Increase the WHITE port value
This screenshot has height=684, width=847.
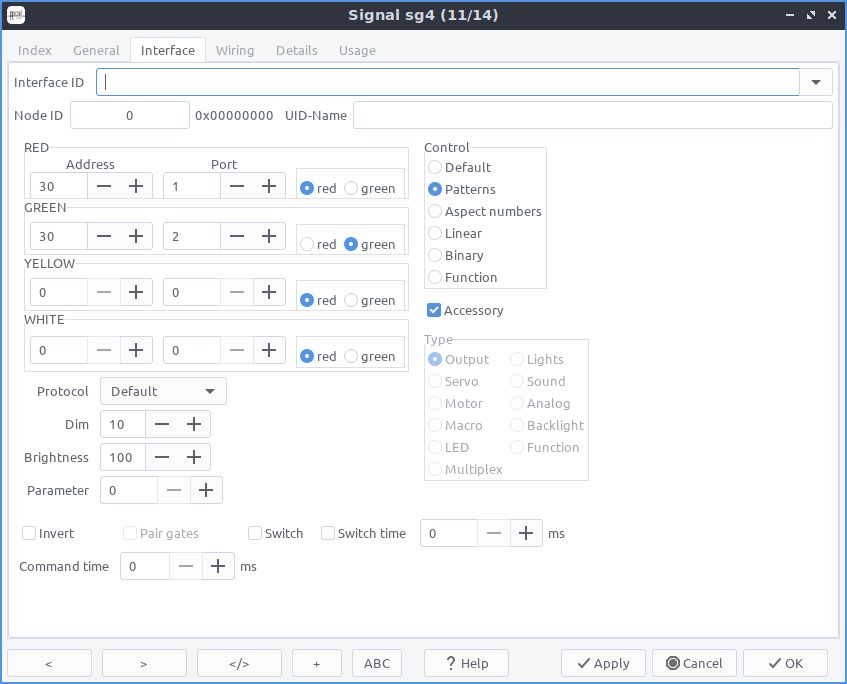(269, 350)
